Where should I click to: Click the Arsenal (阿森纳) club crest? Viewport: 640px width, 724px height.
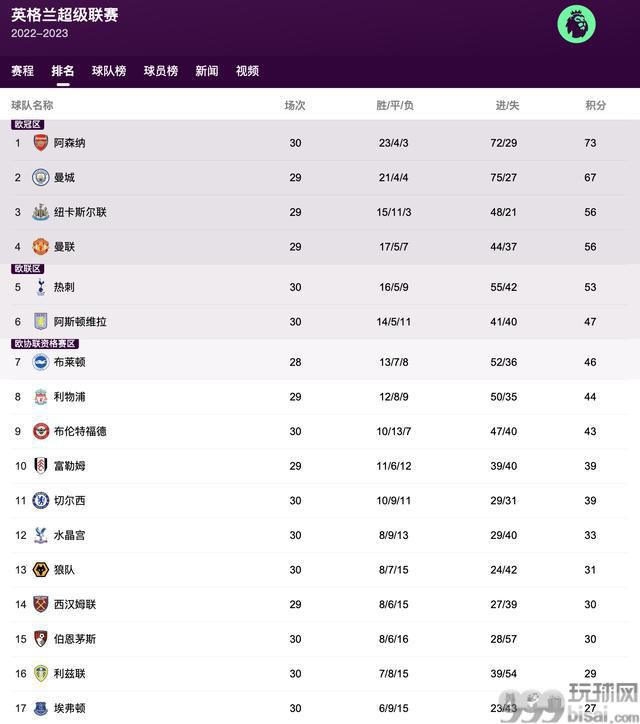[x=41, y=143]
